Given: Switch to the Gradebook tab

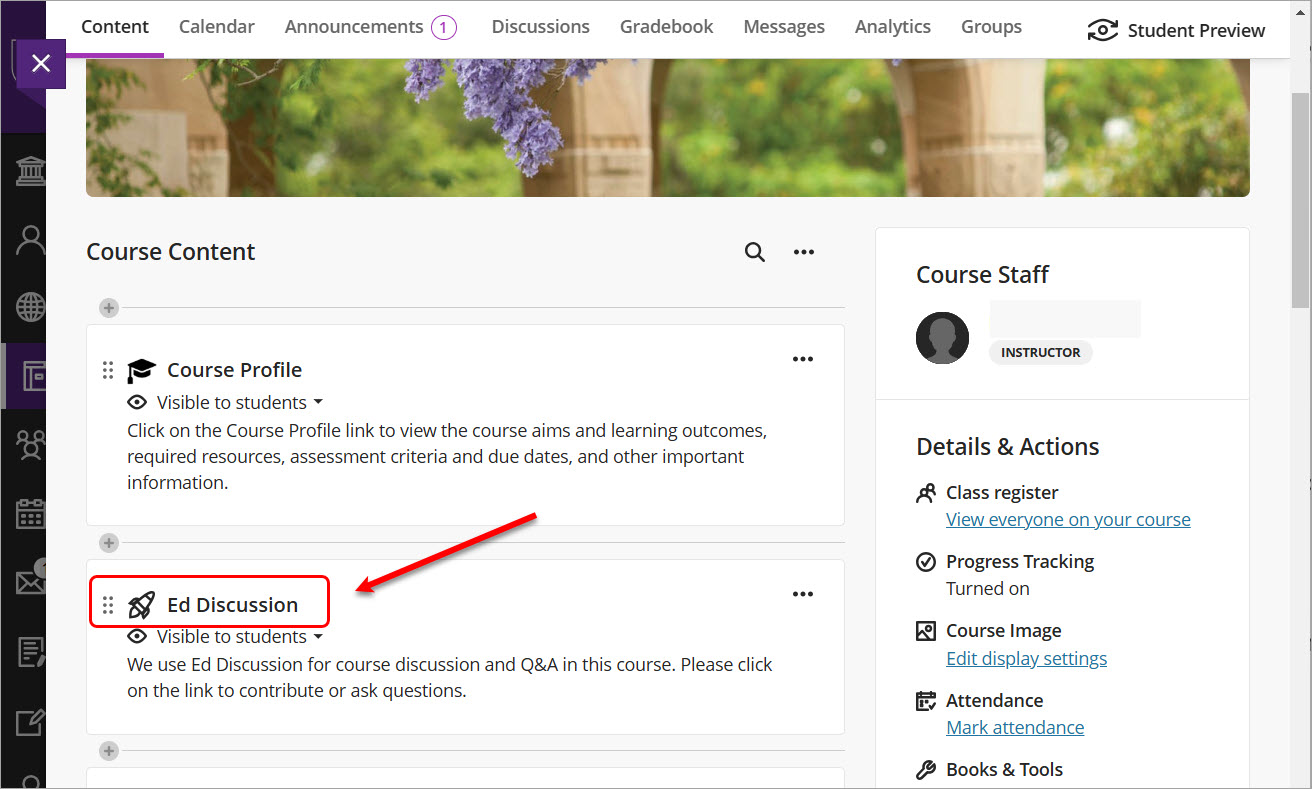Looking at the screenshot, I should pyautogui.click(x=666, y=26).
